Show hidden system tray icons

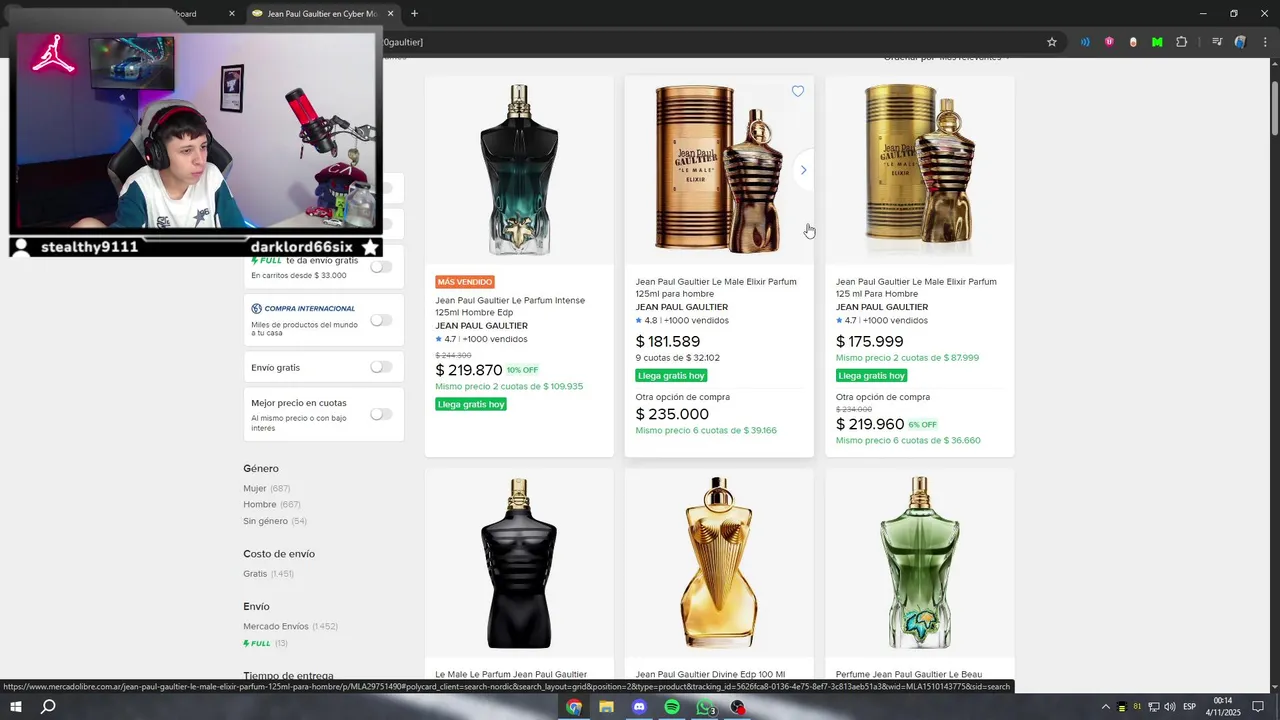pos(1105,707)
